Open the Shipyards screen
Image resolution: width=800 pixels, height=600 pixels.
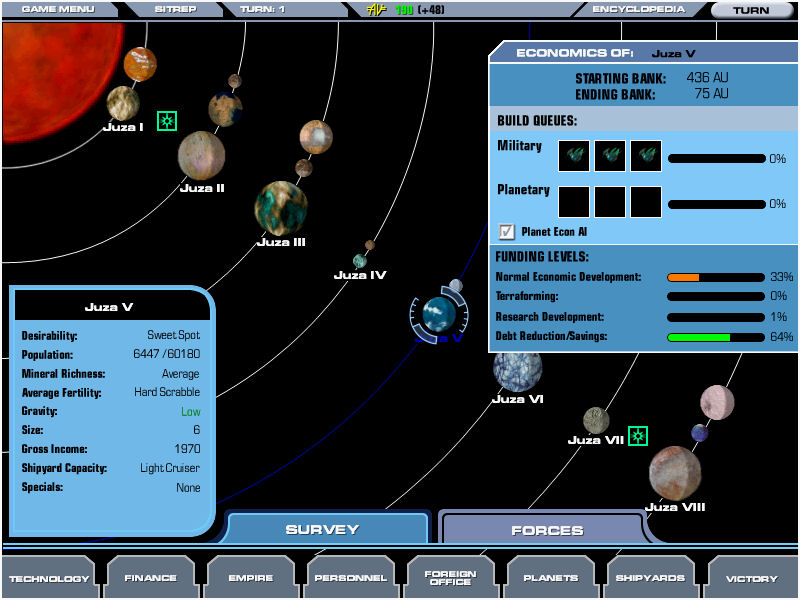(651, 578)
